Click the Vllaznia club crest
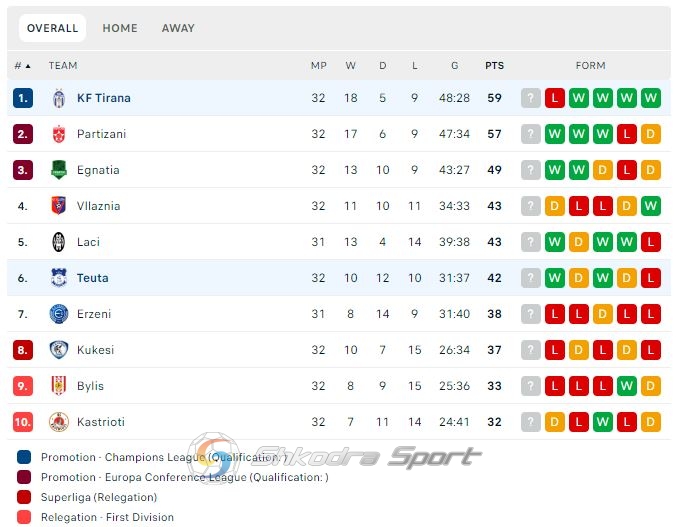This screenshot has height=527, width=676. click(59, 206)
